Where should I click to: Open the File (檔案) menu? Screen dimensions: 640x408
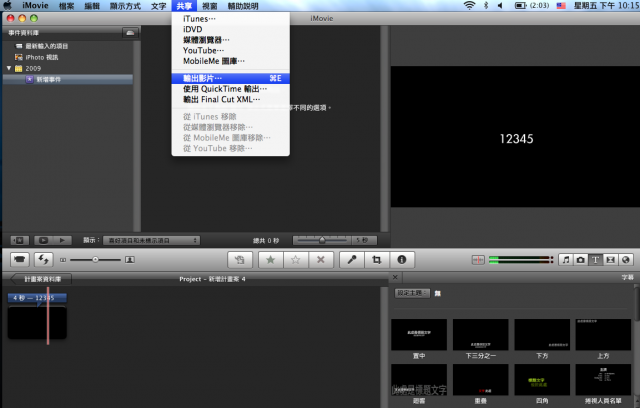click(67, 6)
